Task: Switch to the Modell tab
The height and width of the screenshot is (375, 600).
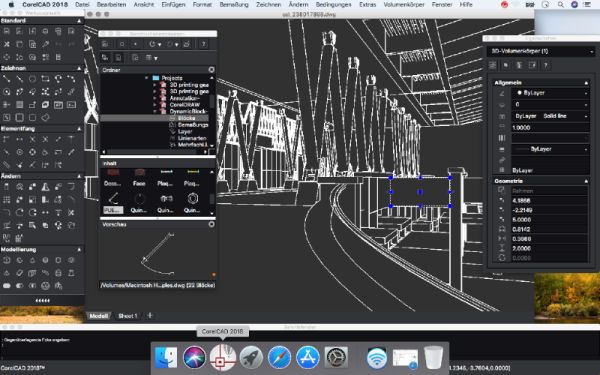Action: click(99, 316)
